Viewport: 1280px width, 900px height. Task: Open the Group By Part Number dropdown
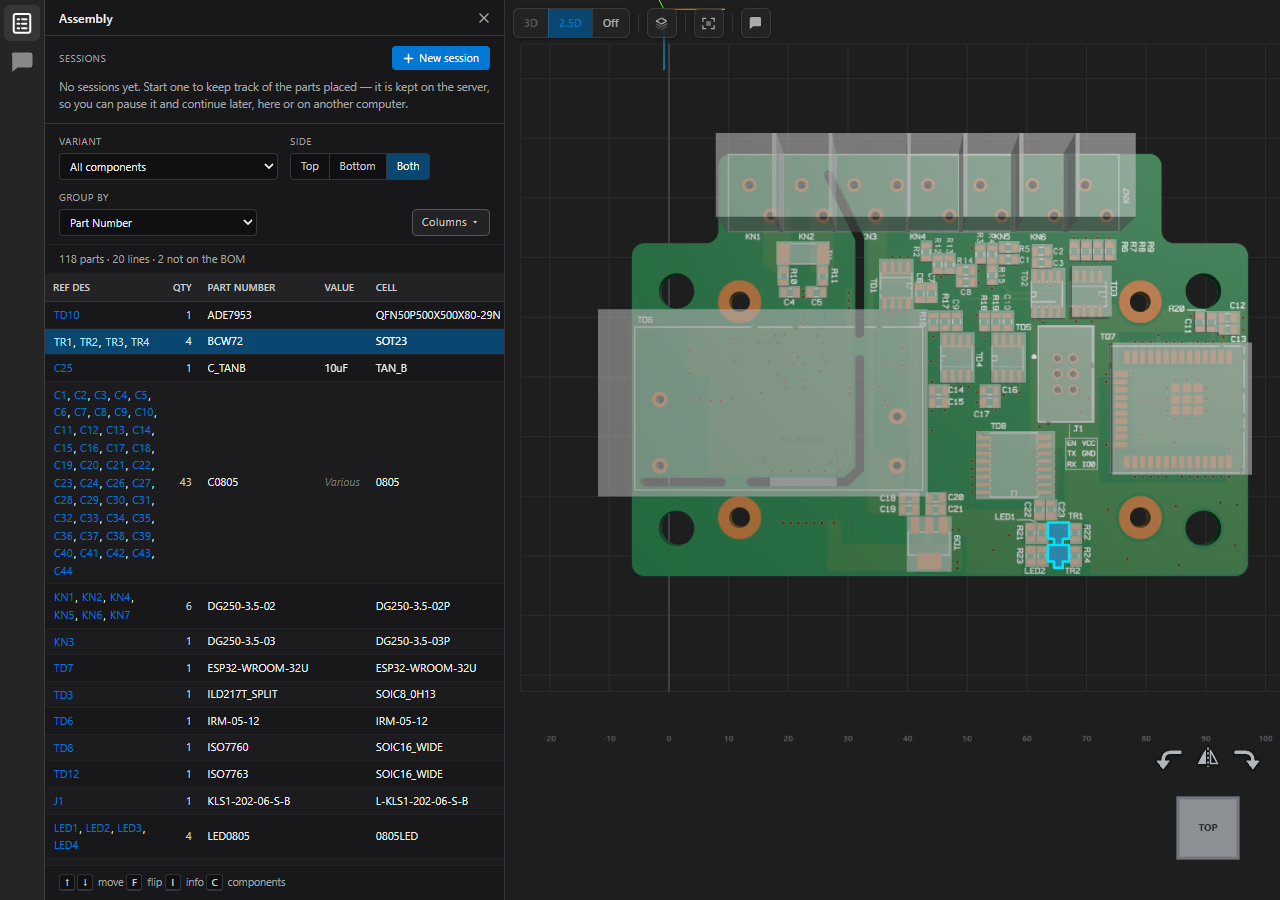point(158,223)
